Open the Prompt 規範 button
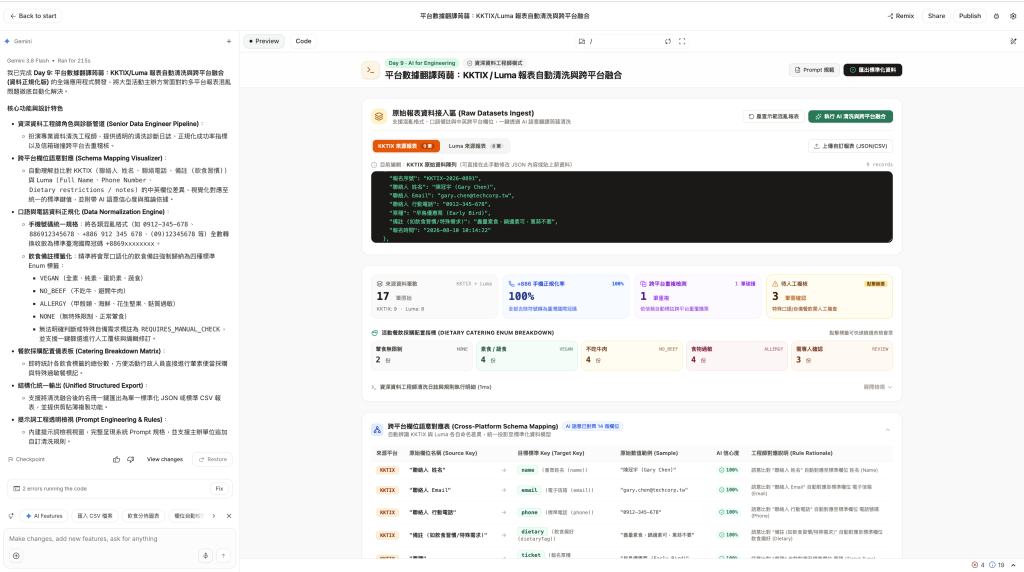The image size is (1024, 572). pos(814,70)
